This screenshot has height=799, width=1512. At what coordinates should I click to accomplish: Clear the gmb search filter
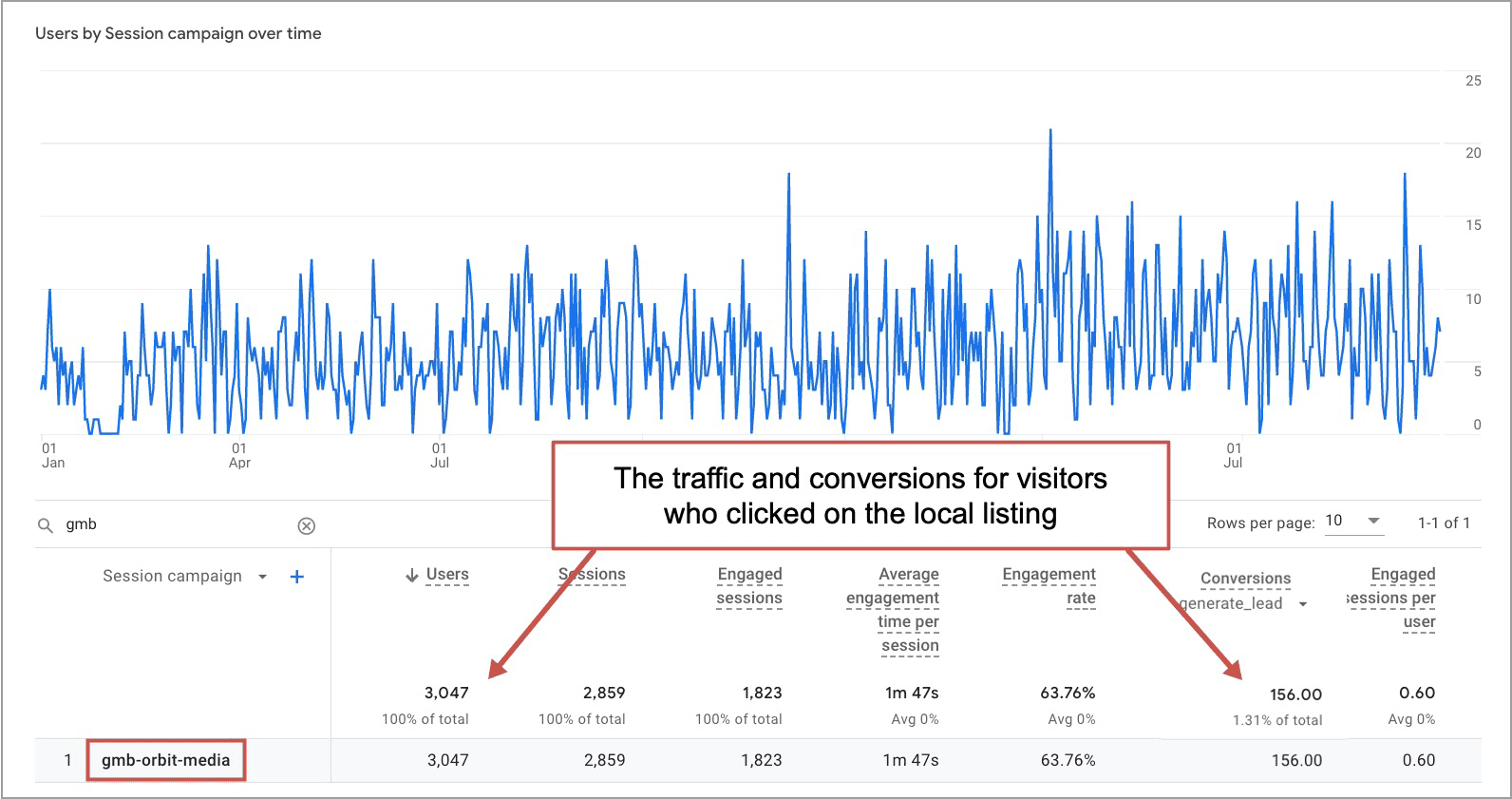(x=306, y=525)
